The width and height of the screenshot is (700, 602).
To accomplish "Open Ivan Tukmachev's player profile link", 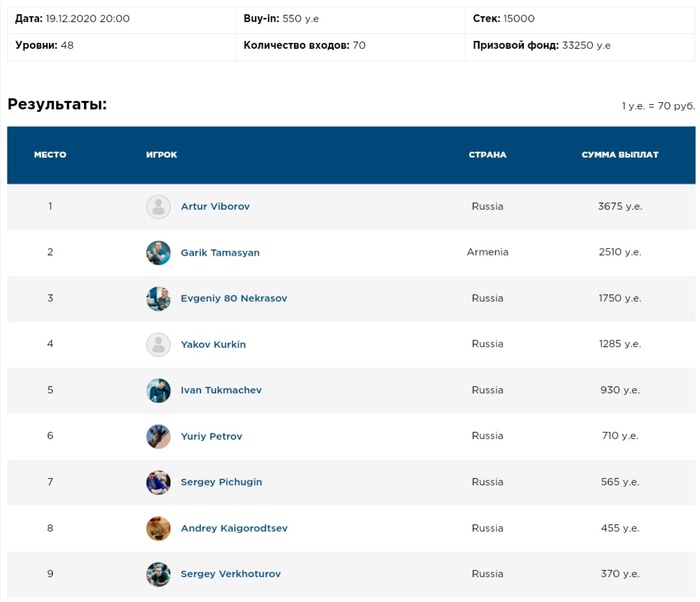I will pos(221,390).
